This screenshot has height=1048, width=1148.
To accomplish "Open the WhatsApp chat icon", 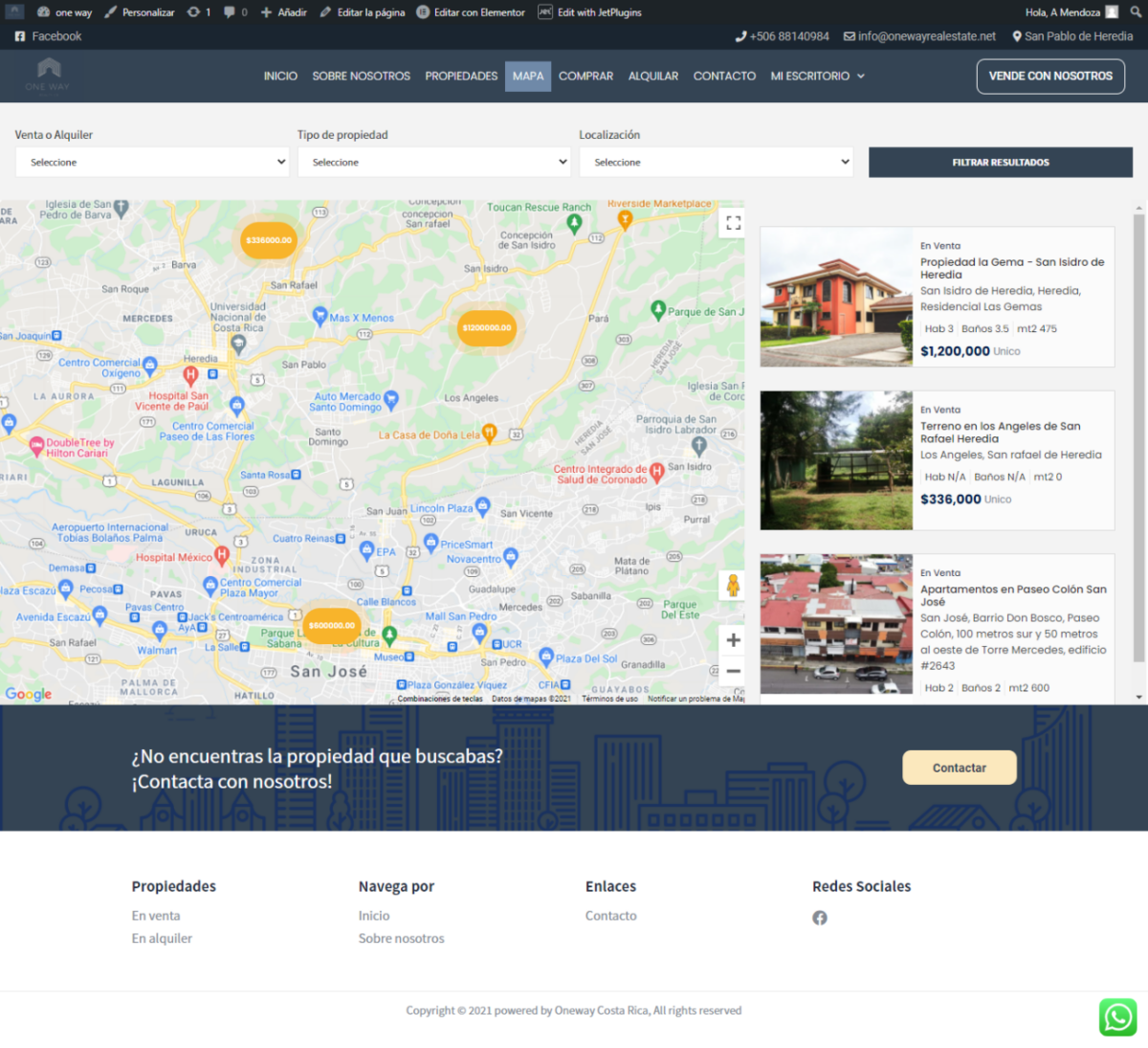I will 1117,1016.
